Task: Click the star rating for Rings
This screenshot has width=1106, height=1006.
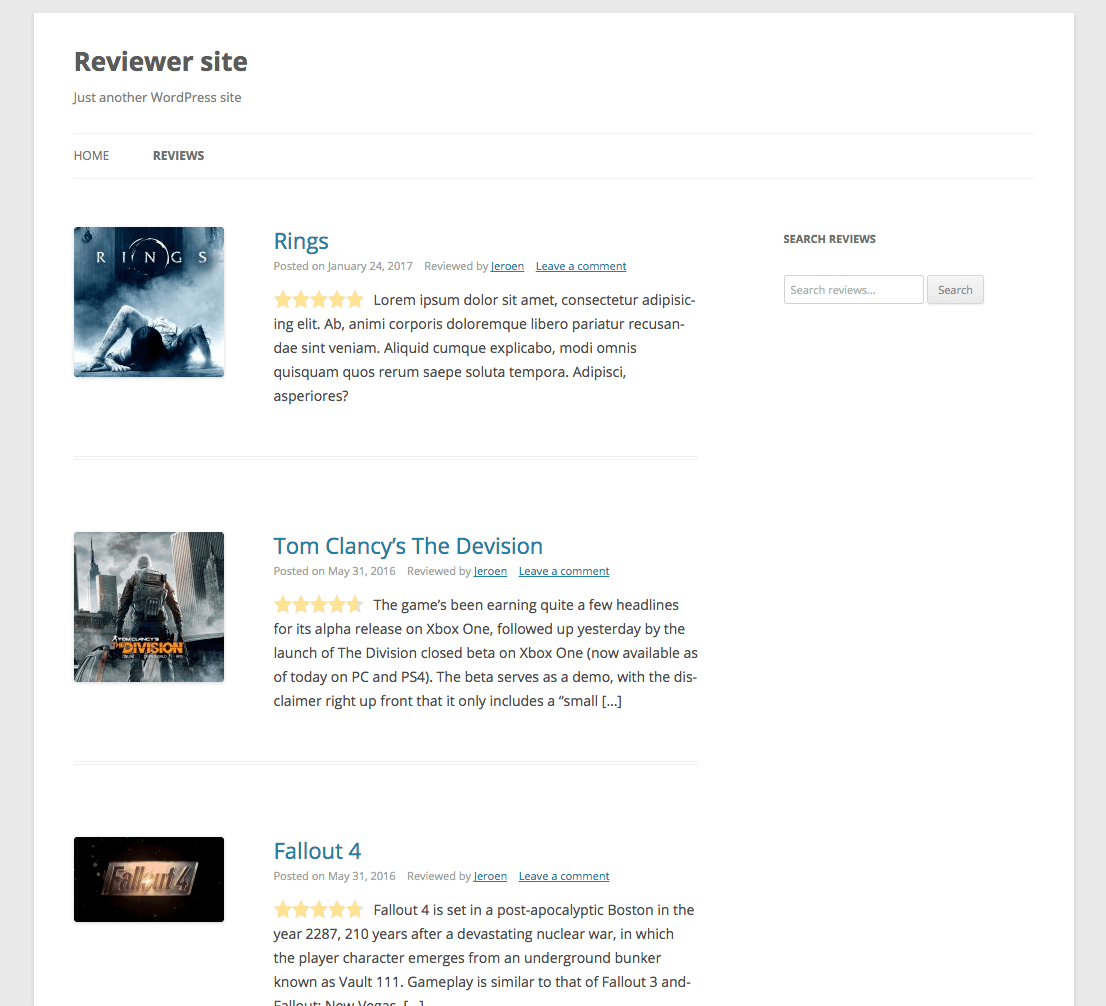Action: click(319, 300)
